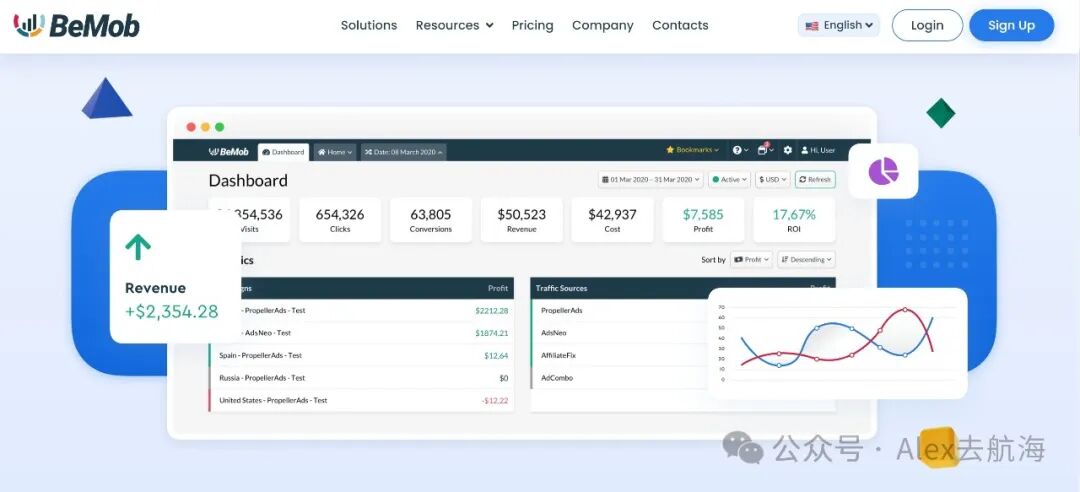1080x492 pixels.
Task: Go to the Pricing page
Action: coord(532,25)
